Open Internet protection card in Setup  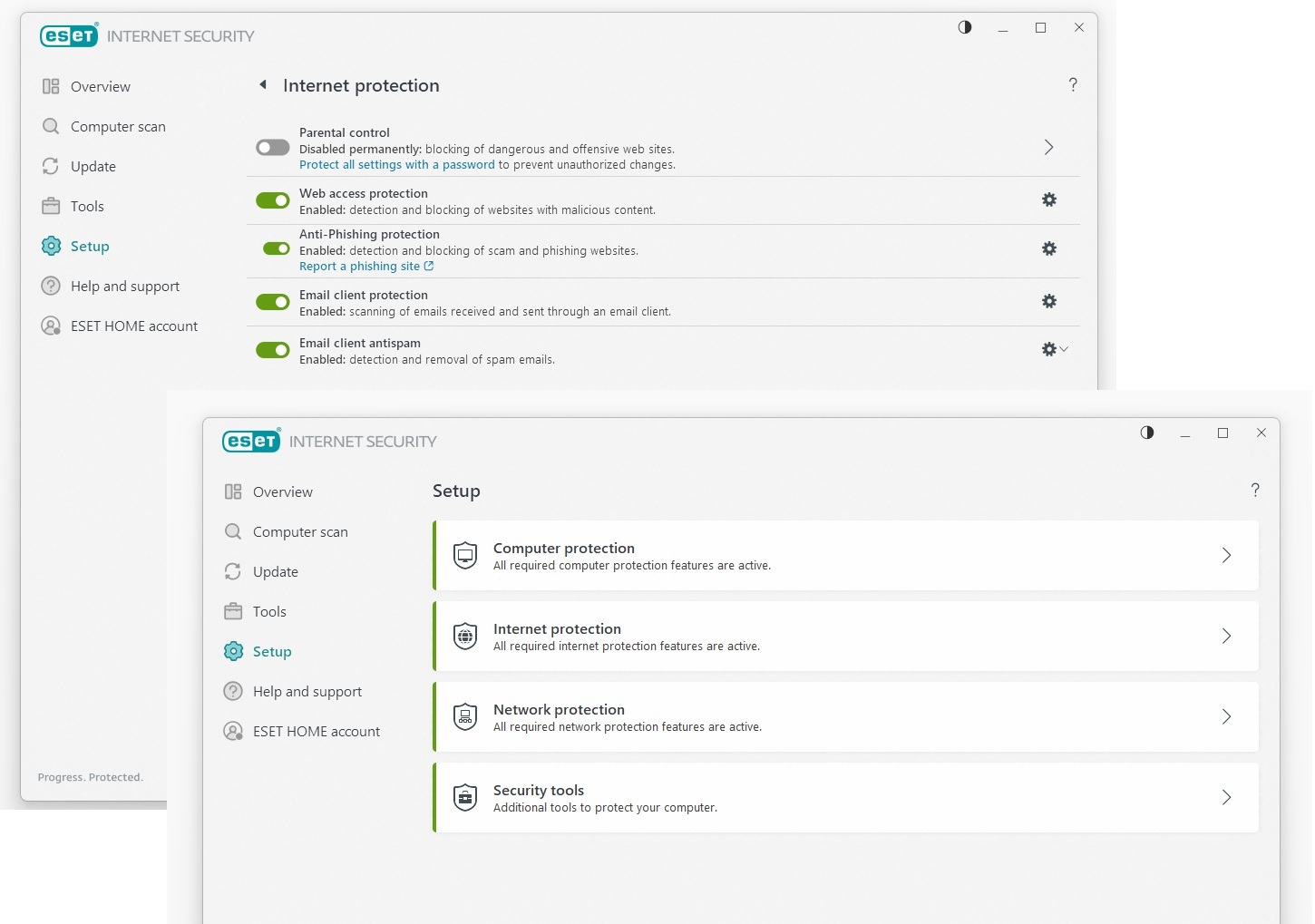tap(846, 637)
